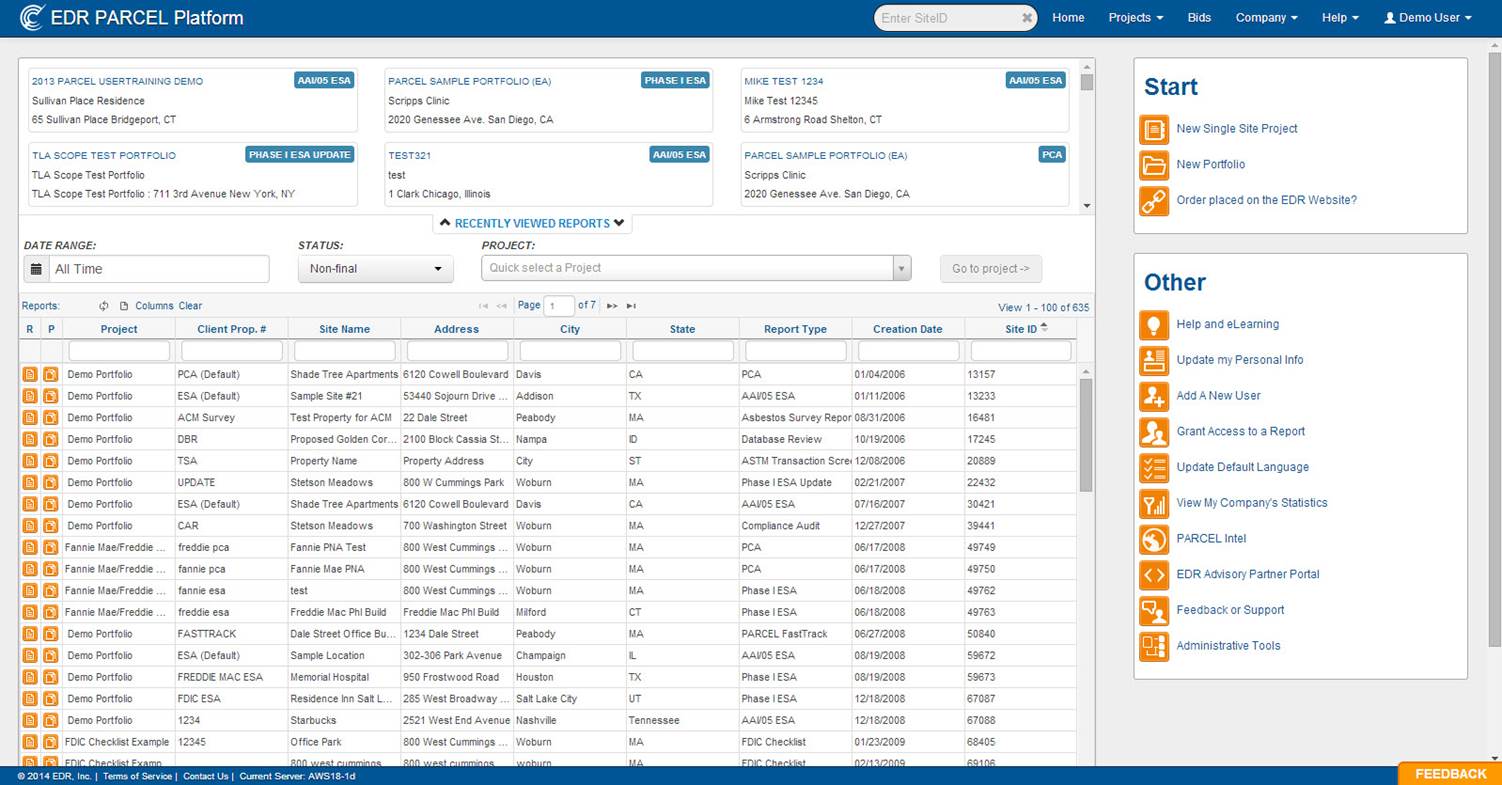Open the report icon for Site ID 13157
The height and width of the screenshot is (785, 1502).
click(x=30, y=375)
